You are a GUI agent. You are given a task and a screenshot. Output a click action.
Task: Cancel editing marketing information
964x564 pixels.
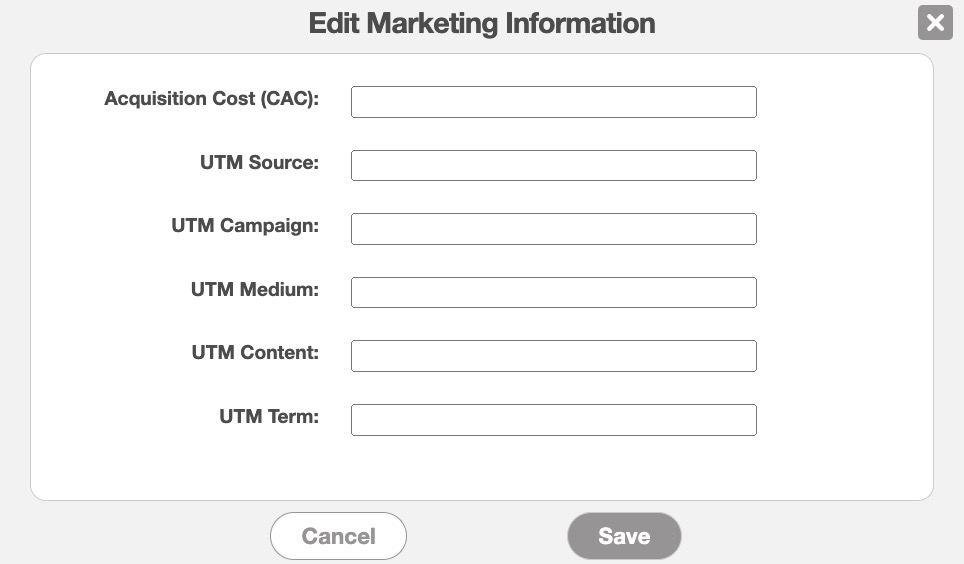(x=338, y=536)
